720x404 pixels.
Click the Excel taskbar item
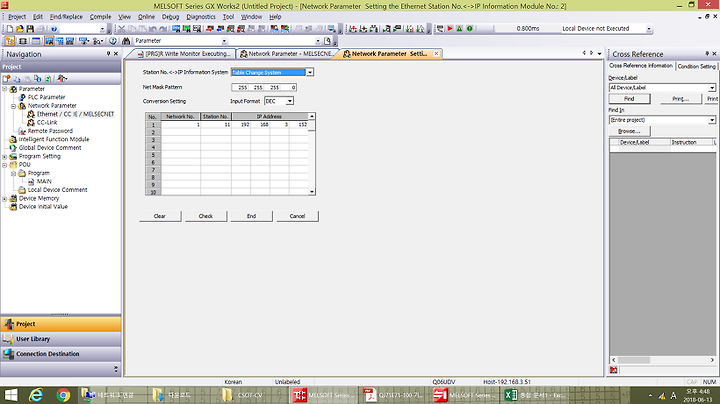pos(535,395)
